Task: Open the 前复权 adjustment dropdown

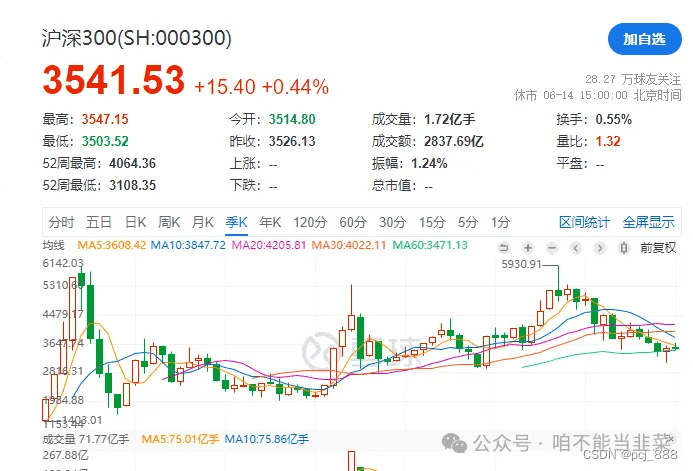Action: tap(658, 247)
